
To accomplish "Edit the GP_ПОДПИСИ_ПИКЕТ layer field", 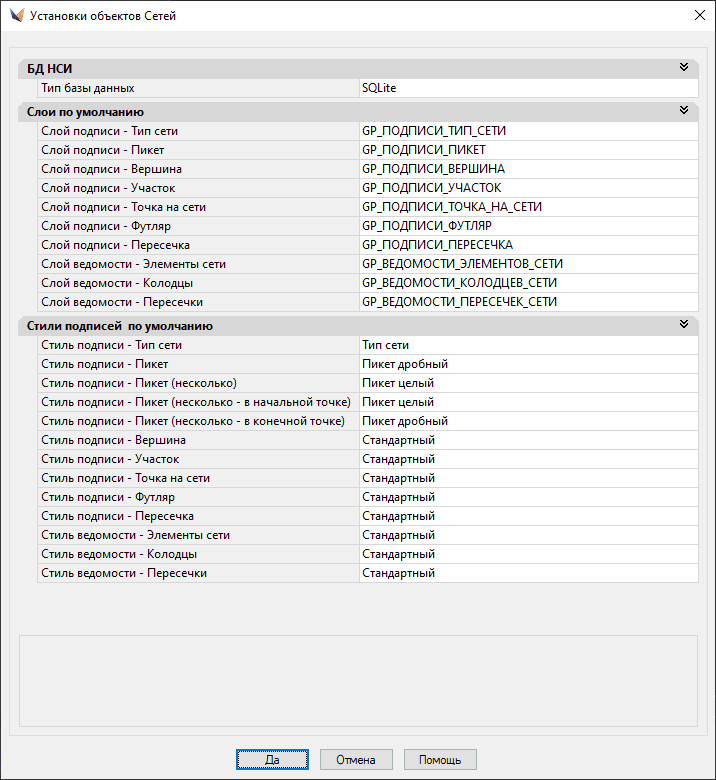I will [528, 150].
